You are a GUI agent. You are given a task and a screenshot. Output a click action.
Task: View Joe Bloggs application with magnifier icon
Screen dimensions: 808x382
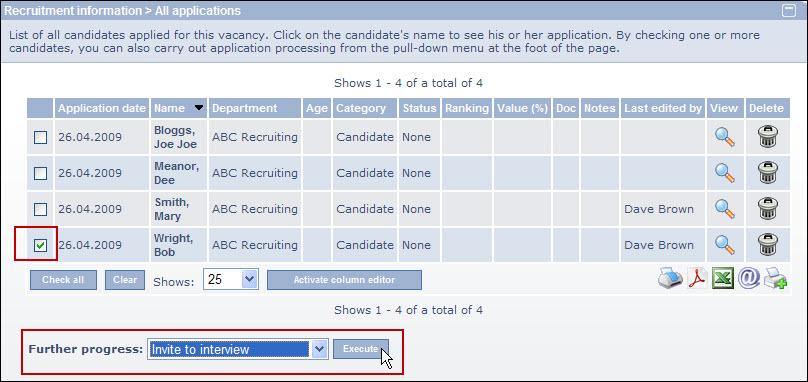(725, 137)
